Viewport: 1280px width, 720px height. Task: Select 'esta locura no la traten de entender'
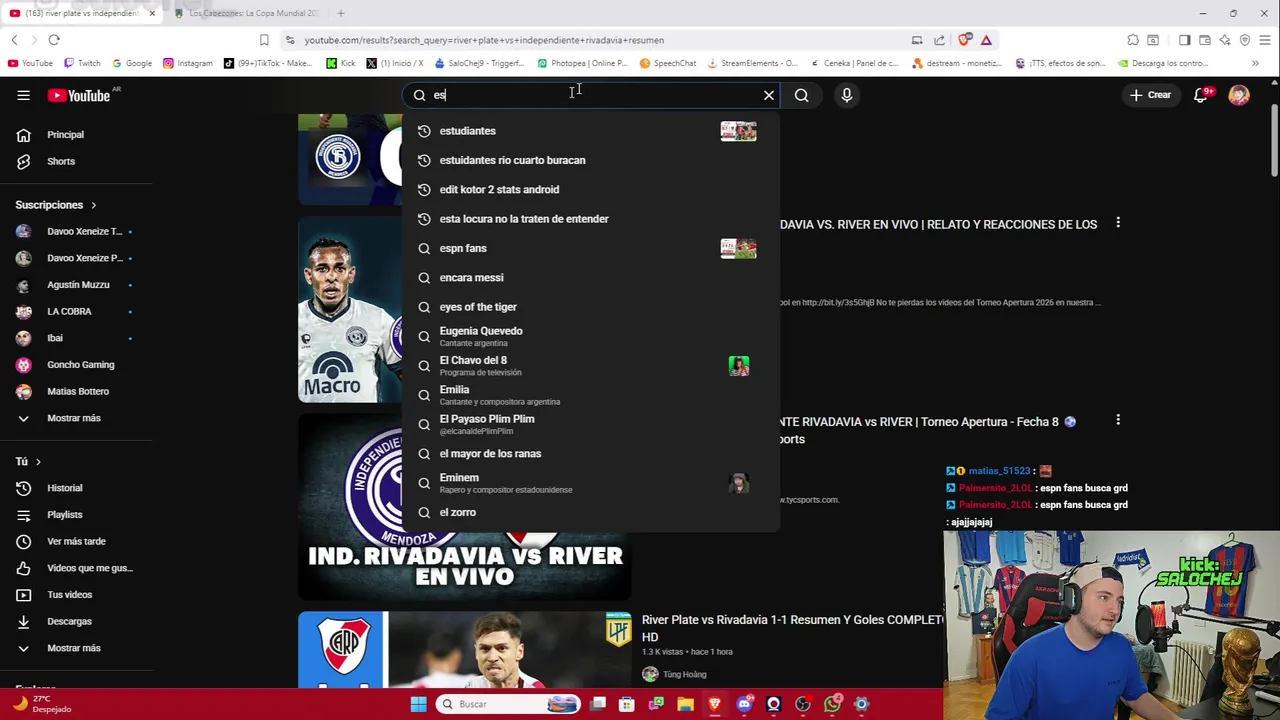pos(590,219)
